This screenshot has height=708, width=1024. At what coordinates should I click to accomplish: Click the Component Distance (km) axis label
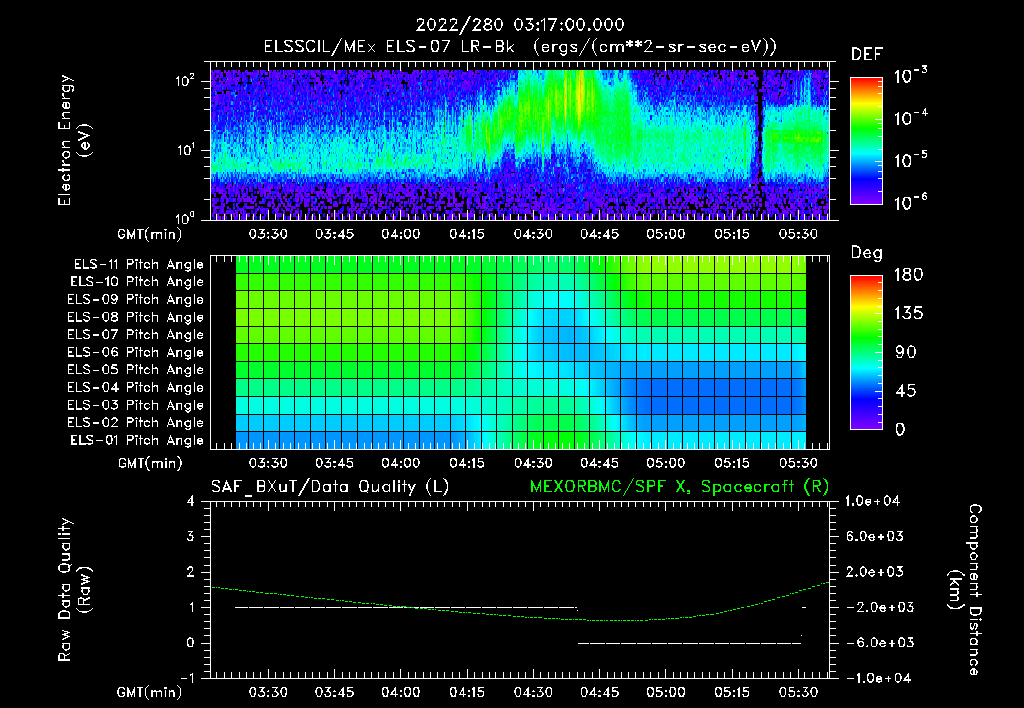(965, 590)
